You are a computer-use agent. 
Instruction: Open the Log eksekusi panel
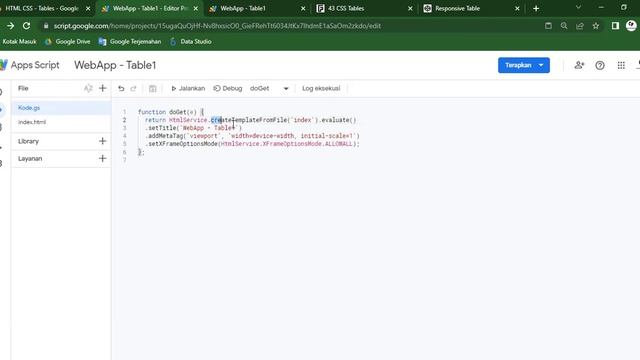[321, 88]
